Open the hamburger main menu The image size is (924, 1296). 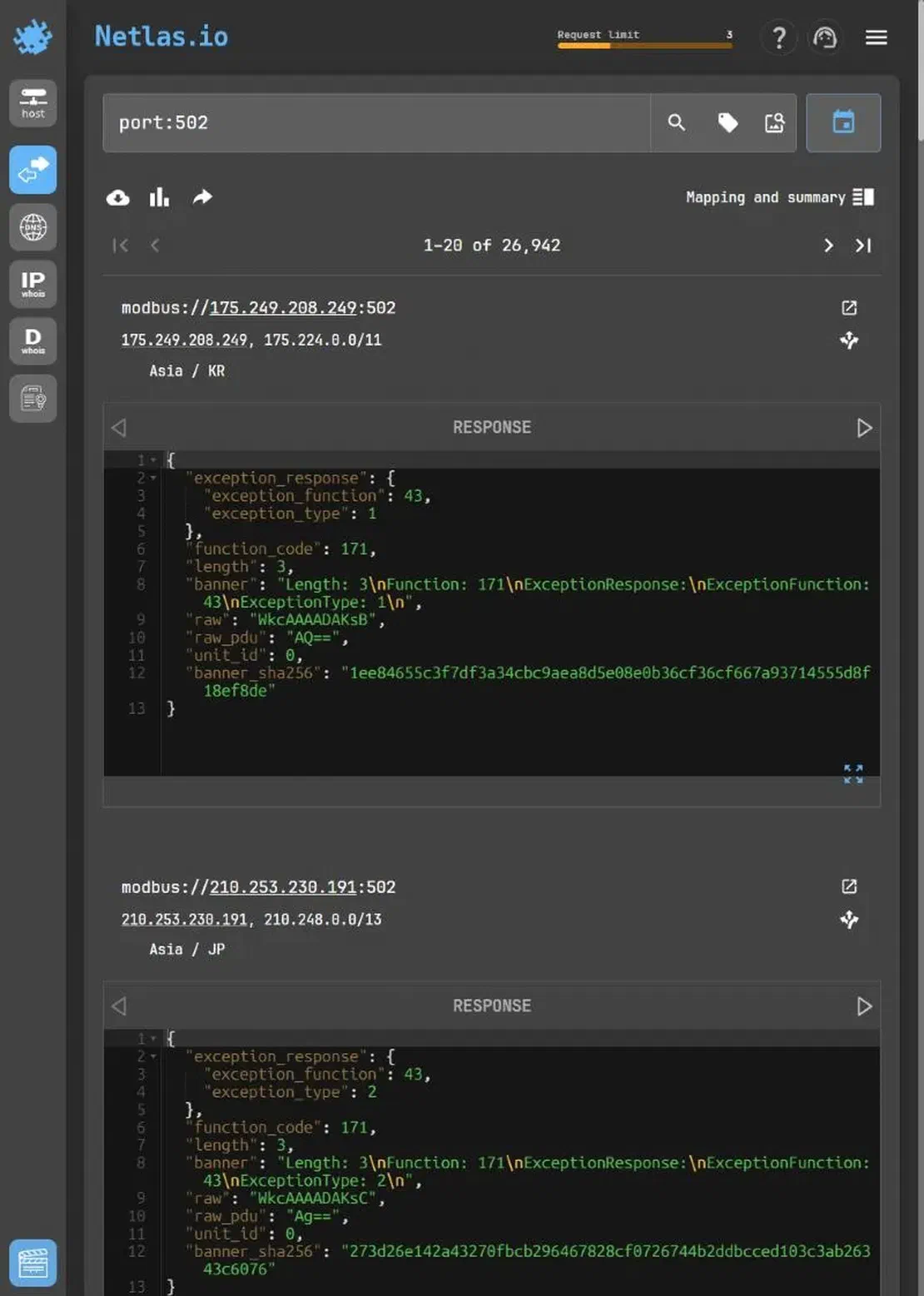click(876, 37)
